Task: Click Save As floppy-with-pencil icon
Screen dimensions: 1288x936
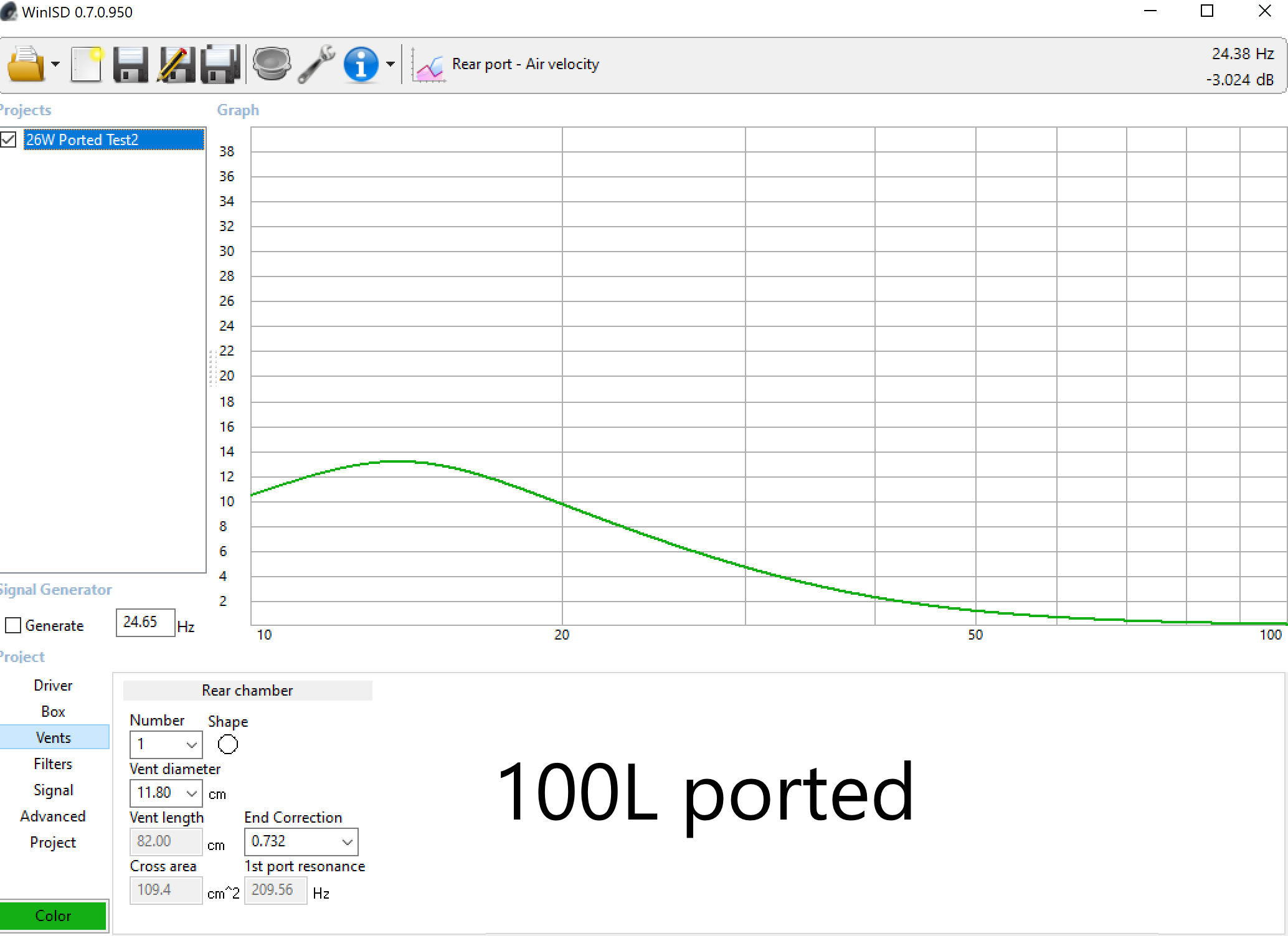Action: click(x=176, y=64)
